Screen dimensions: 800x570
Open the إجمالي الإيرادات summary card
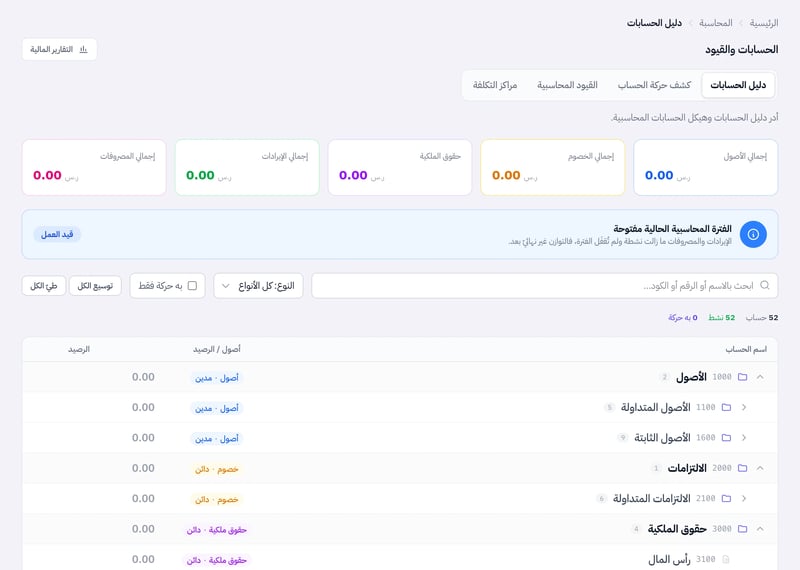[247, 167]
